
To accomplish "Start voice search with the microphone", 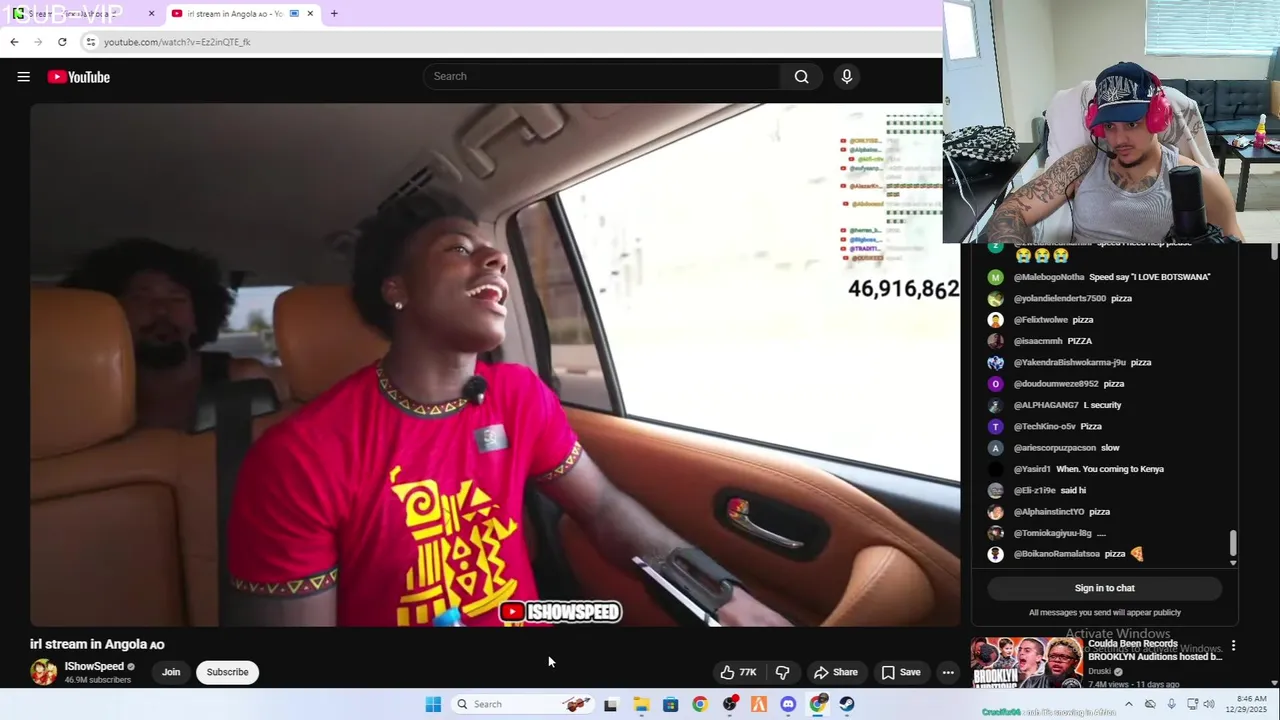I will point(847,76).
